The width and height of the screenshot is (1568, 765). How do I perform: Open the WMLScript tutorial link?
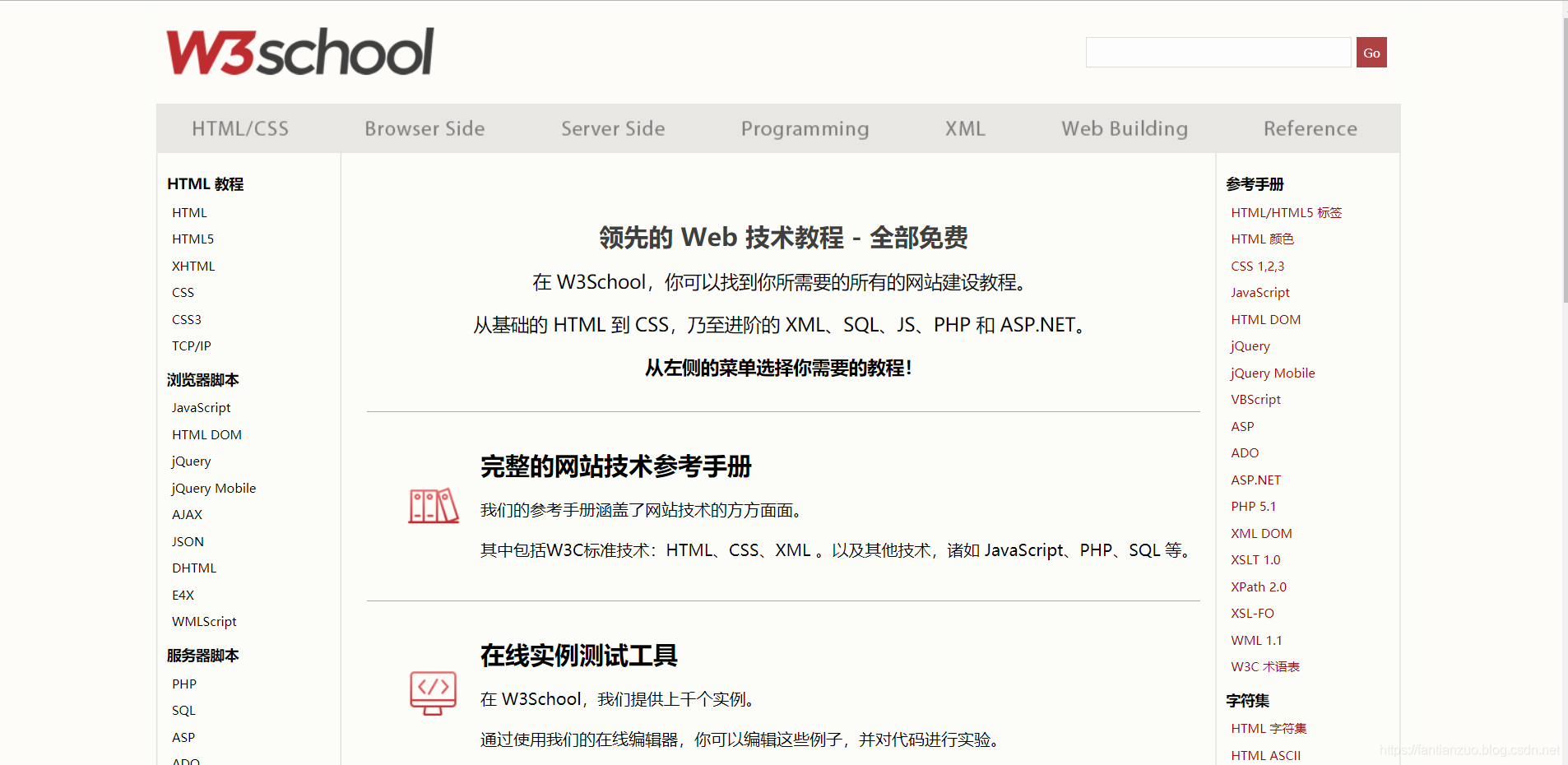[204, 622]
